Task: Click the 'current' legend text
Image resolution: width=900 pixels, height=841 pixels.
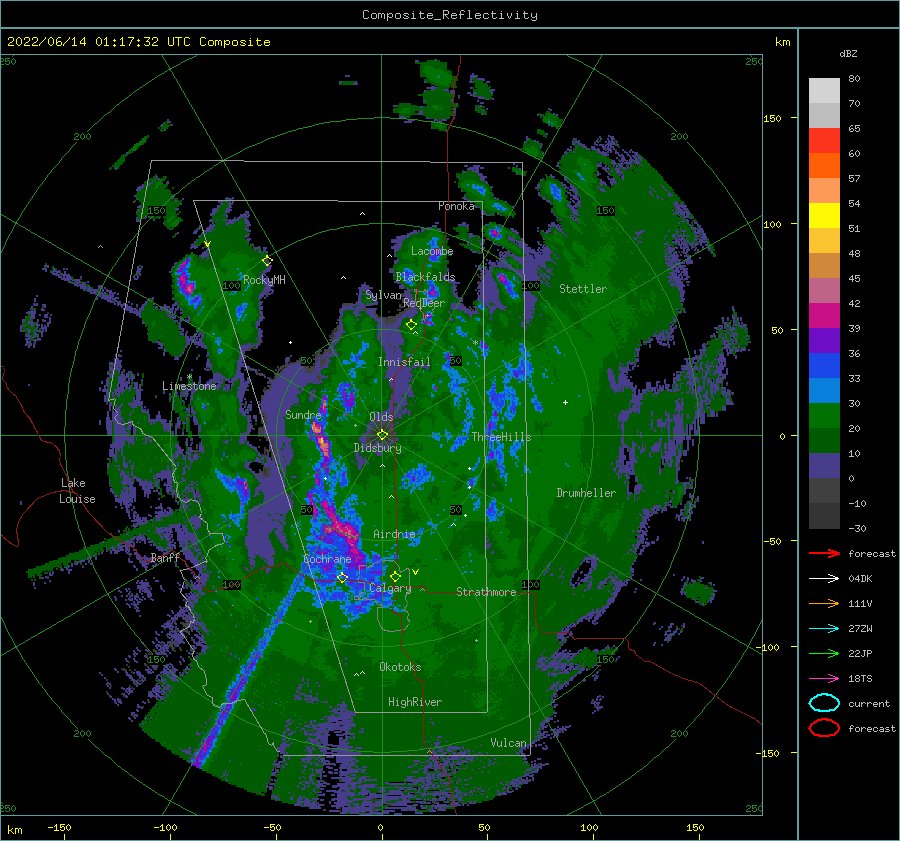Action: (x=869, y=704)
